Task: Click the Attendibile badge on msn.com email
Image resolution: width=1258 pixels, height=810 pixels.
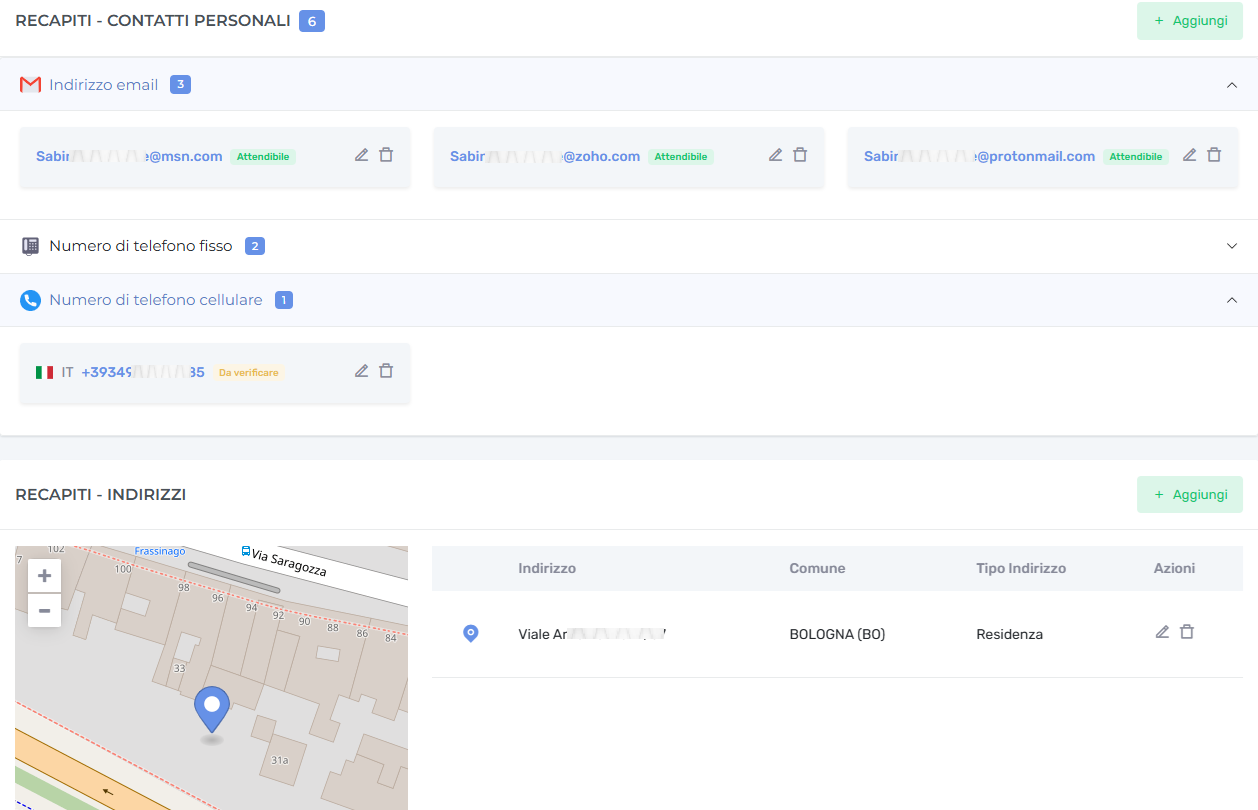Action: pyautogui.click(x=263, y=157)
